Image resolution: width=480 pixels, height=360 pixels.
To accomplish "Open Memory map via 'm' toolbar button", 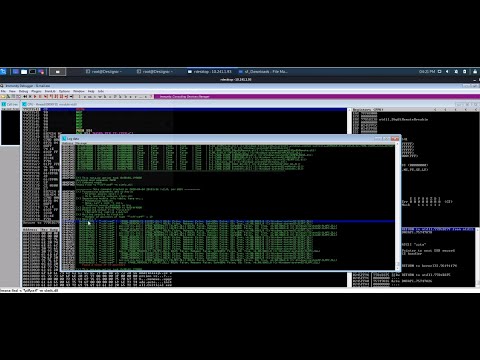I will 90,97.
